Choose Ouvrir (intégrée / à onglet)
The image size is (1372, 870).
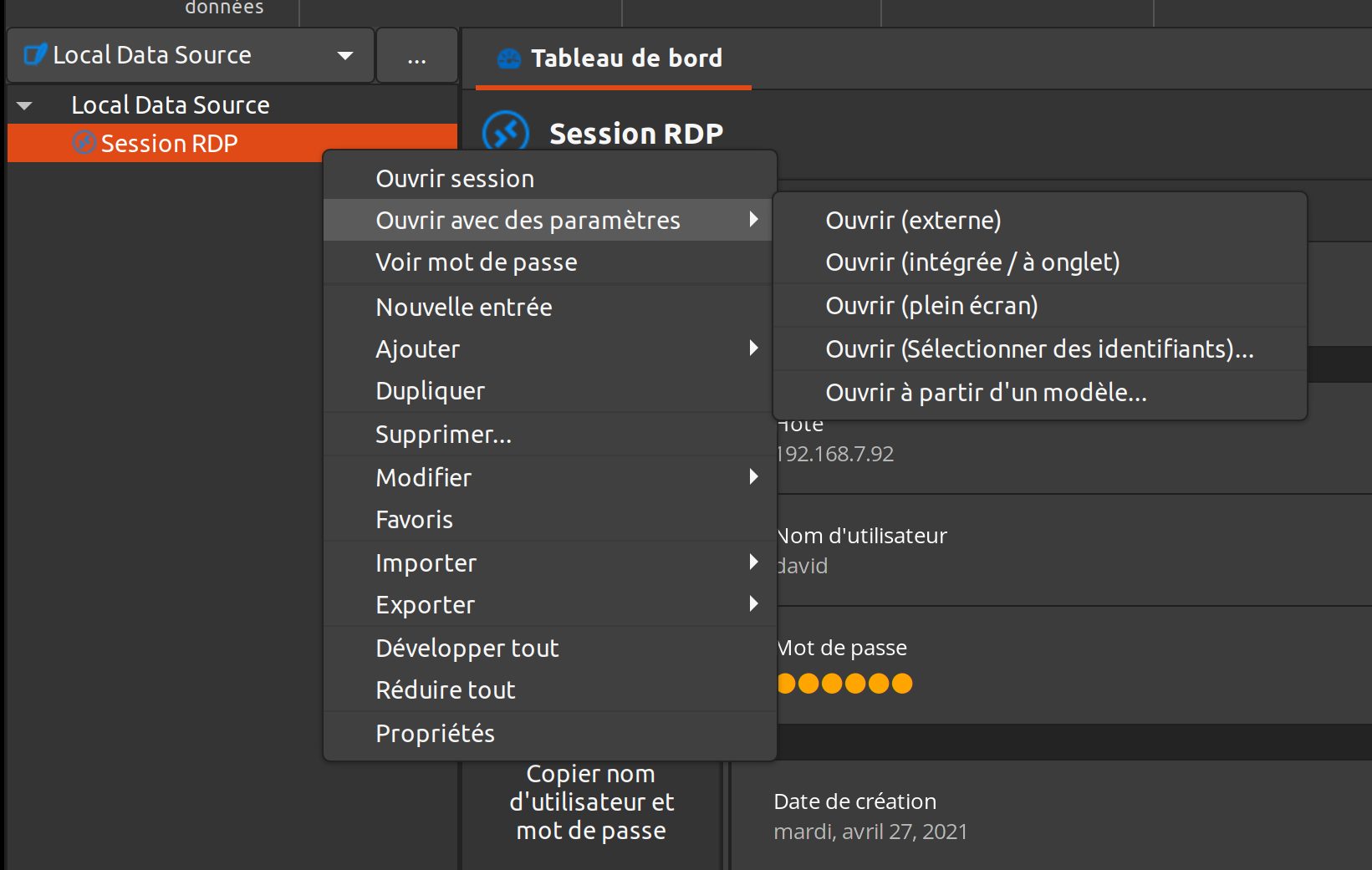click(972, 262)
